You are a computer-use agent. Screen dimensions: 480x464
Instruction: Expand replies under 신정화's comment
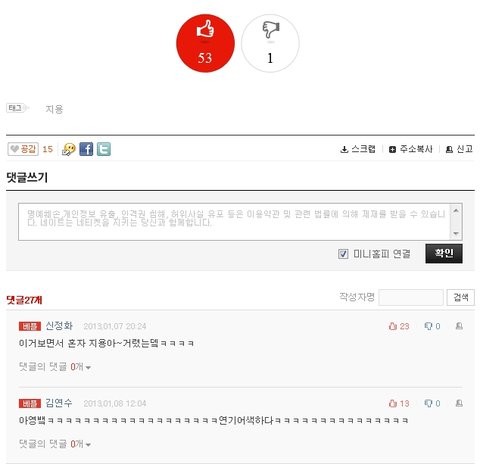tap(55, 367)
